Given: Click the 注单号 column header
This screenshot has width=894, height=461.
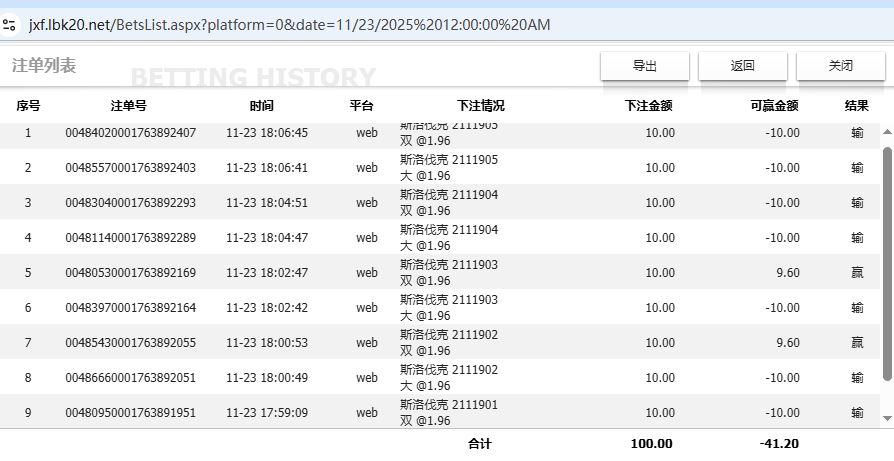Looking at the screenshot, I should (x=129, y=106).
